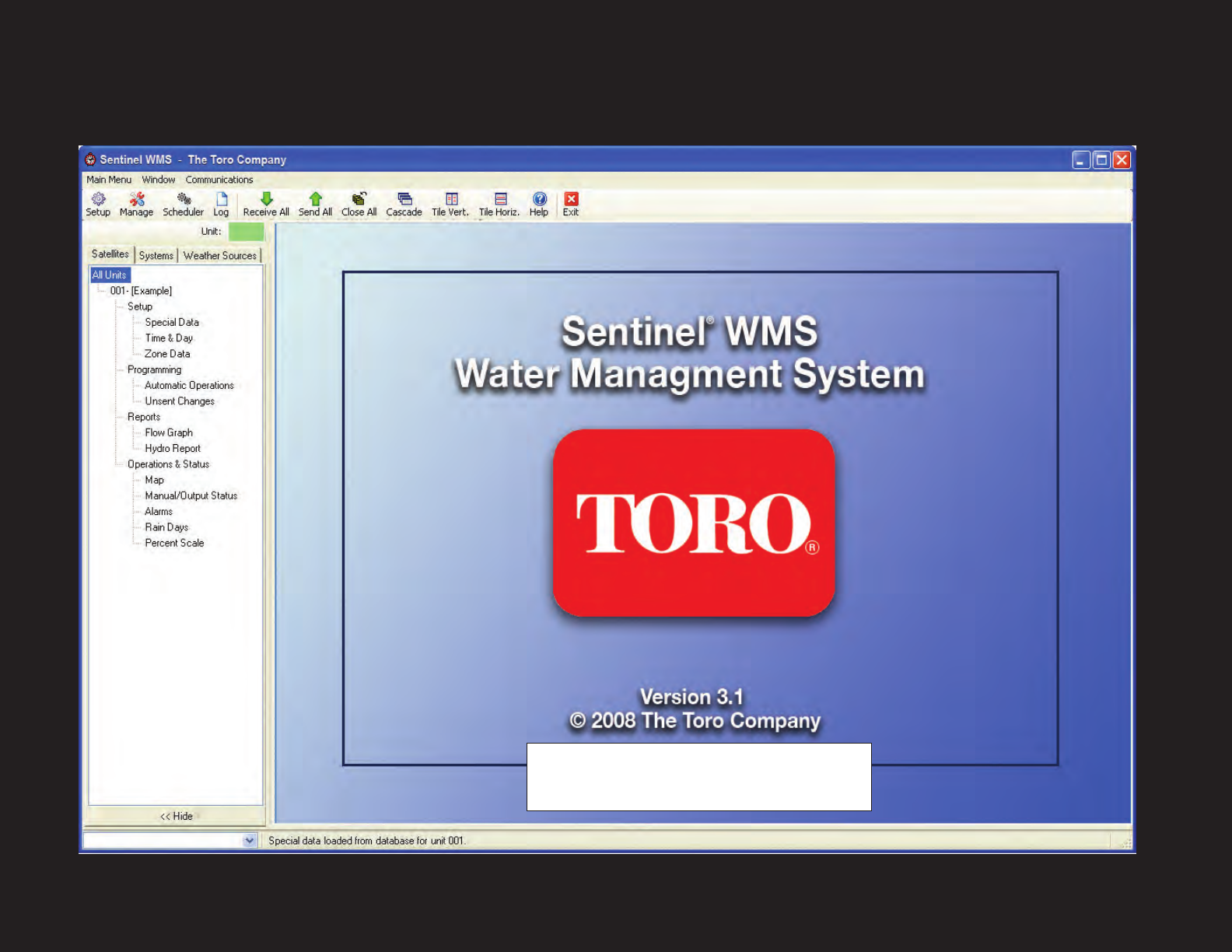Close the Sentinel WMS window
Viewport: 1232px width, 952px height.
tap(1122, 159)
